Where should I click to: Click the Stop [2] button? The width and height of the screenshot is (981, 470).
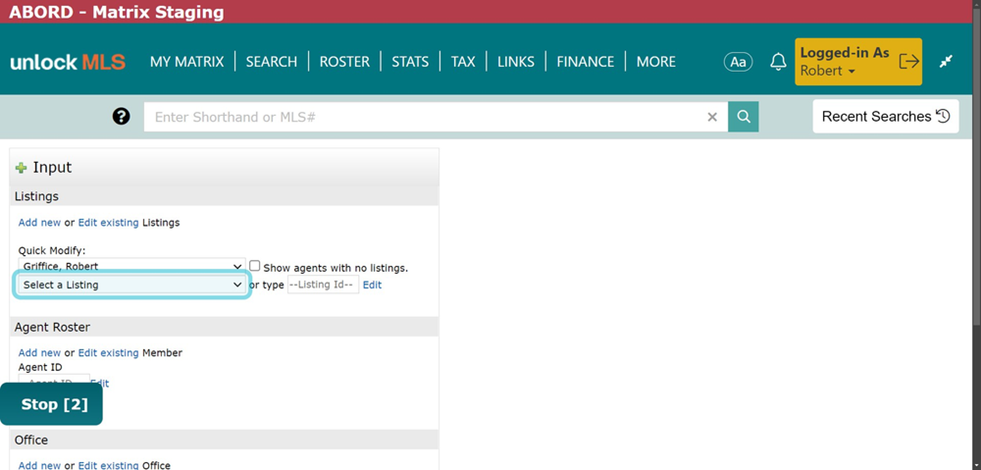(x=51, y=404)
